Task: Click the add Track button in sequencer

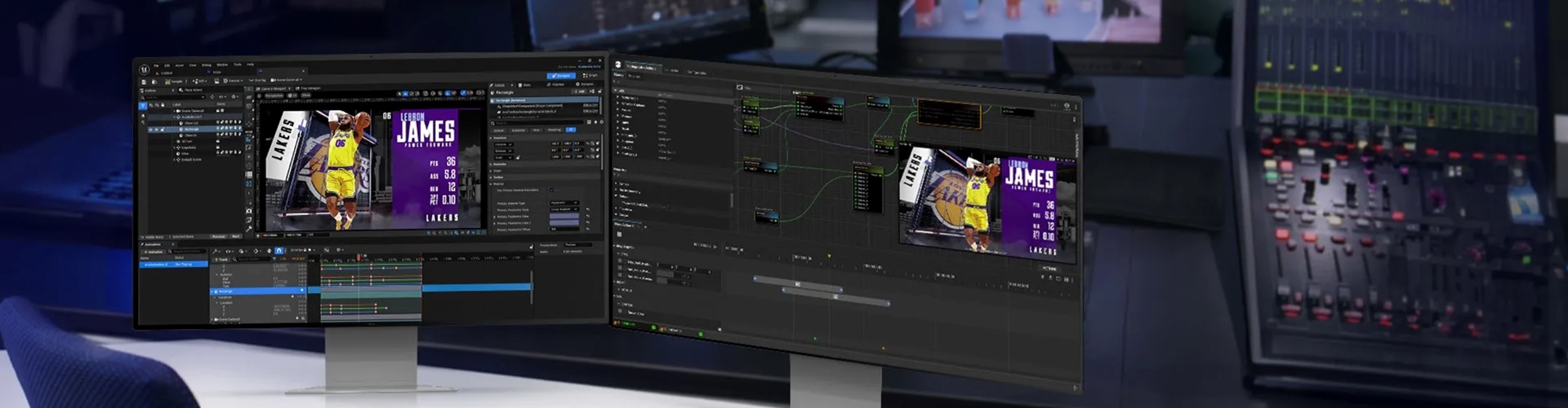Action: coord(222,259)
